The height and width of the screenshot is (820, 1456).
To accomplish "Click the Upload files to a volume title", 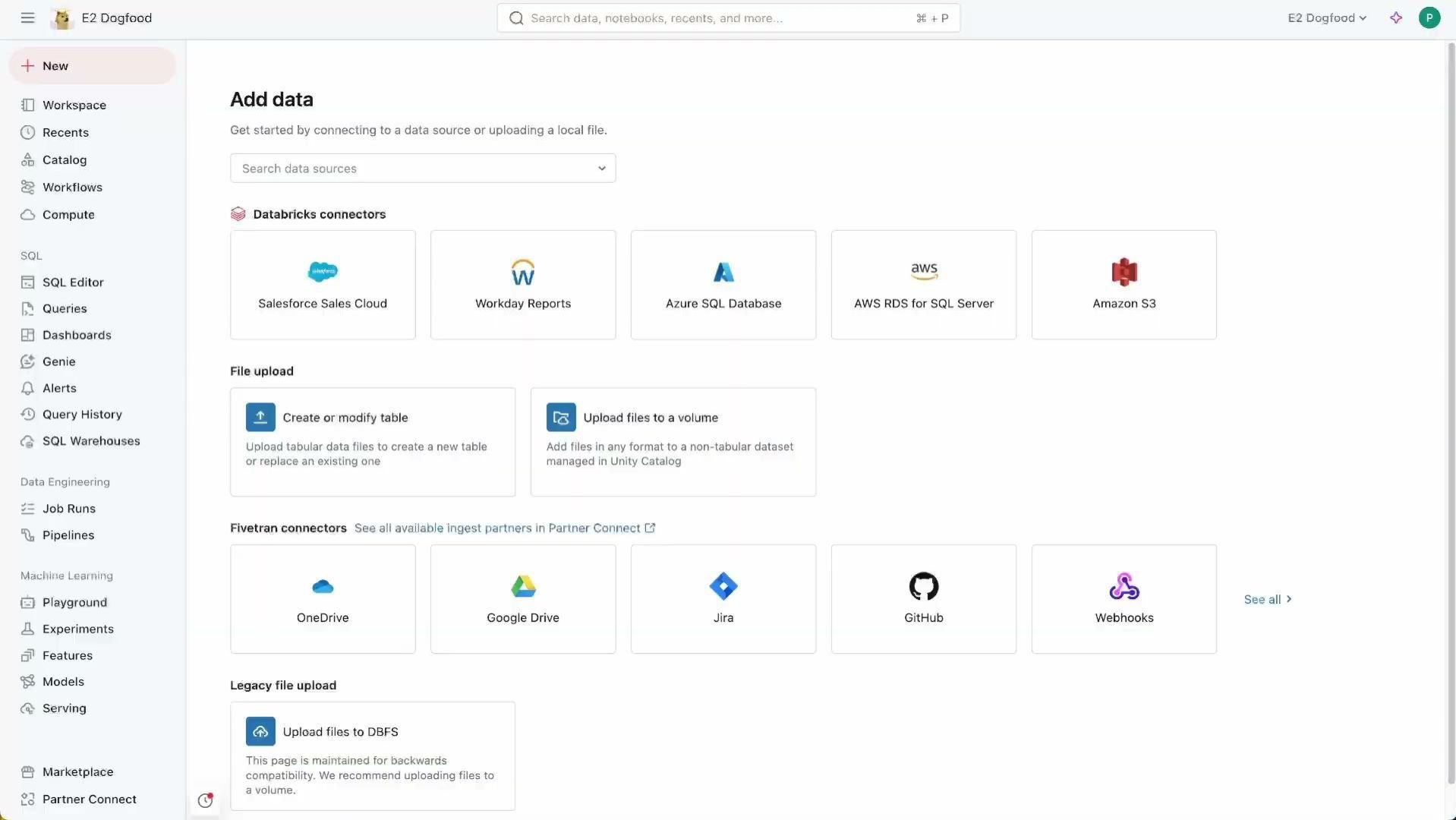I will click(x=651, y=417).
